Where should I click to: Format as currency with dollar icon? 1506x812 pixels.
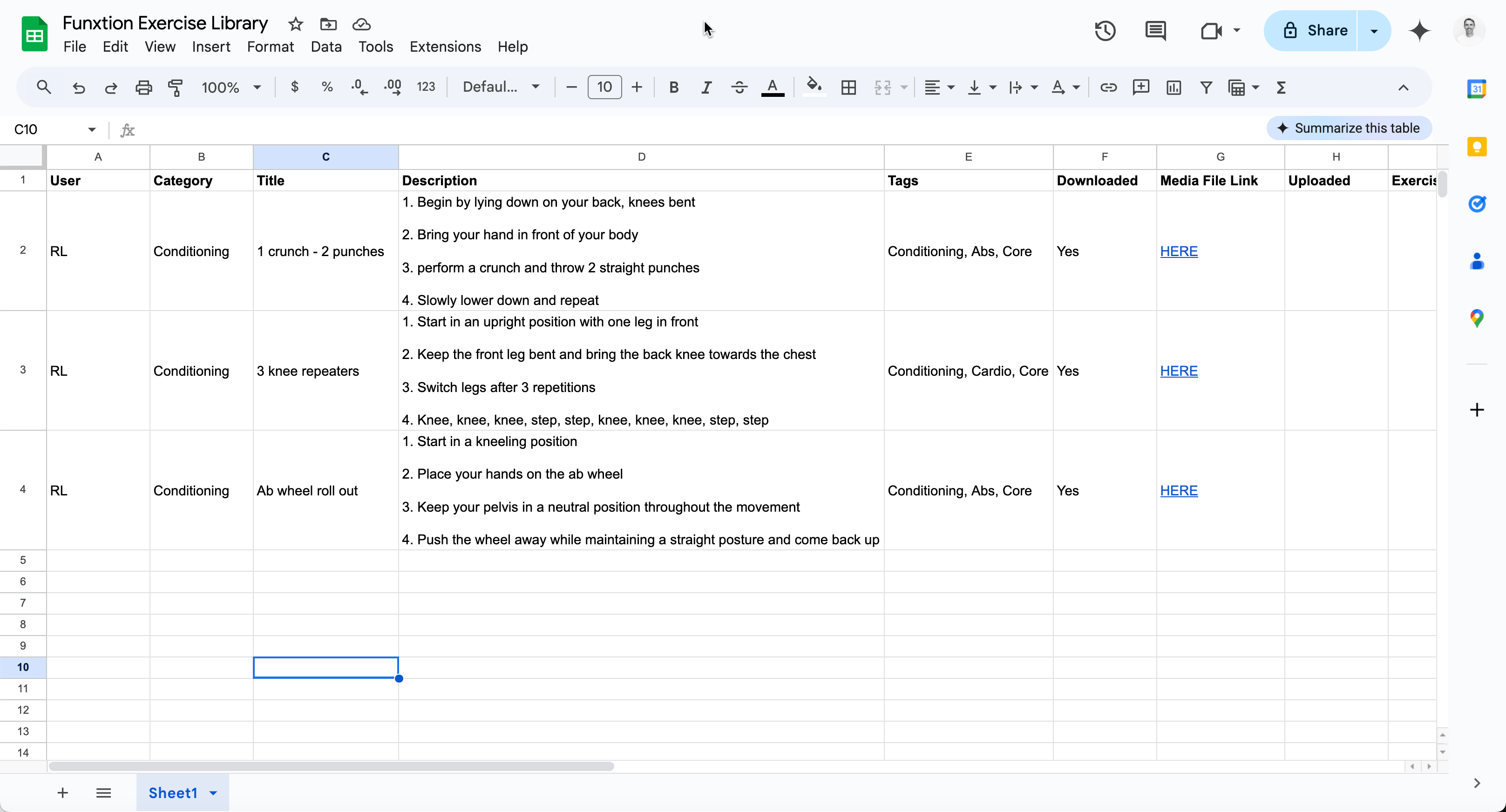295,87
